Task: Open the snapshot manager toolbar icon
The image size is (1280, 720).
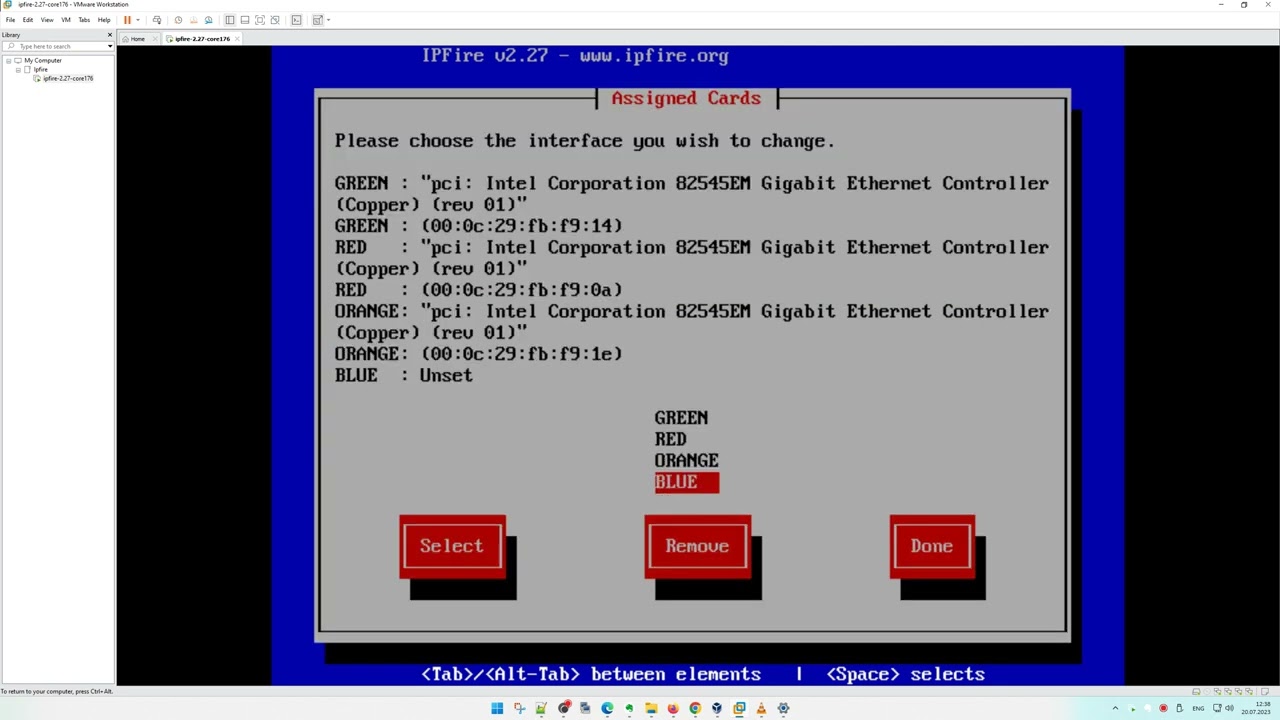Action: click(x=209, y=20)
